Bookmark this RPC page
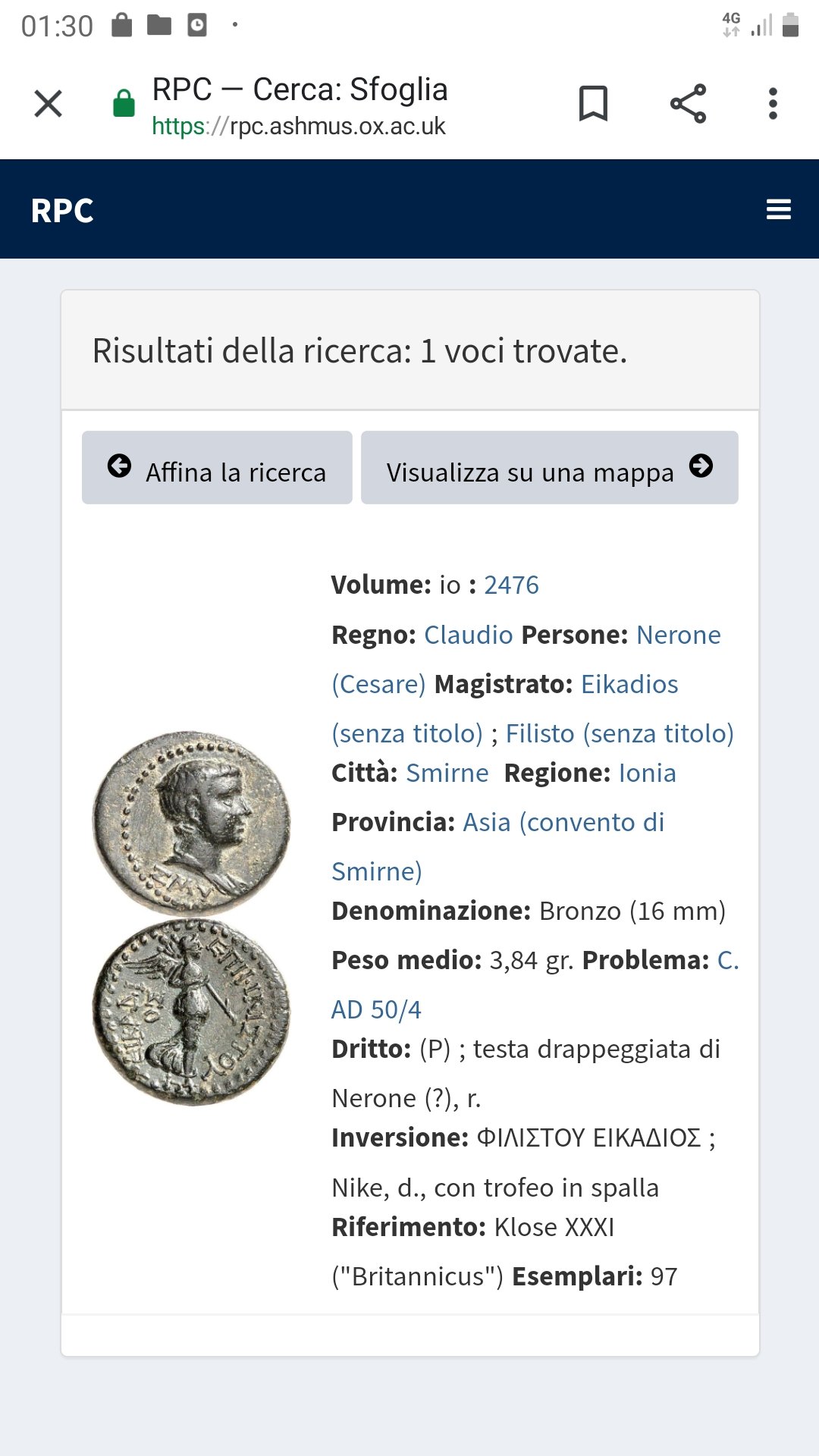This screenshot has width=819, height=1456. [x=593, y=104]
